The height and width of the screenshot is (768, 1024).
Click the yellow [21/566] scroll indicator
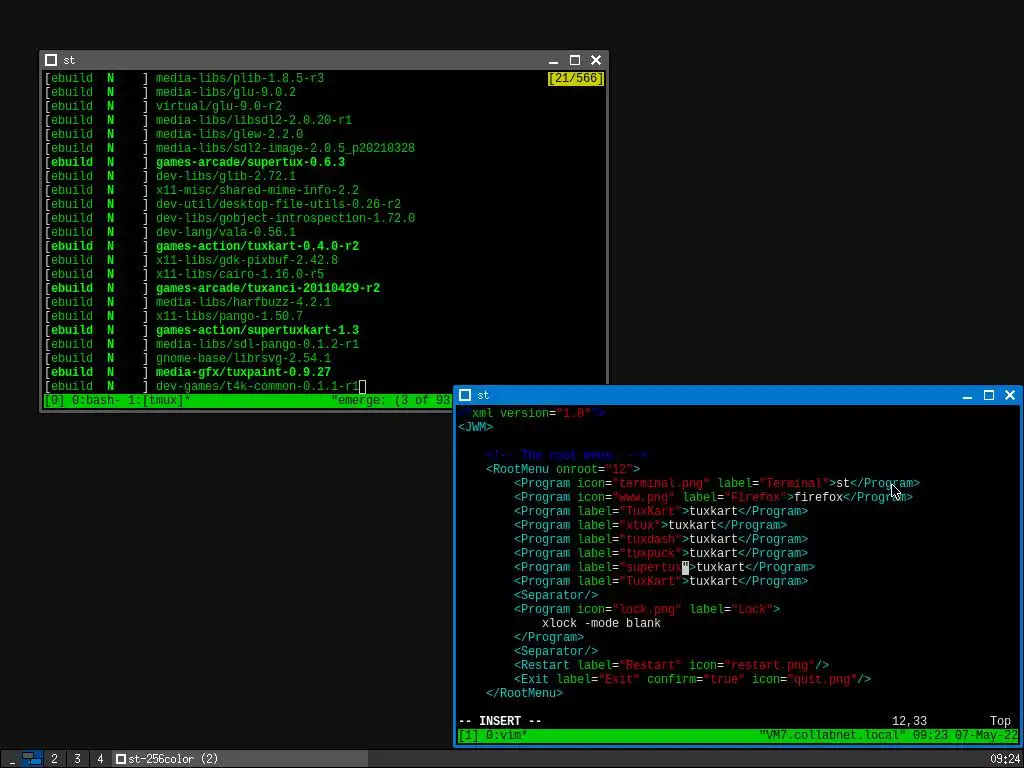575,78
